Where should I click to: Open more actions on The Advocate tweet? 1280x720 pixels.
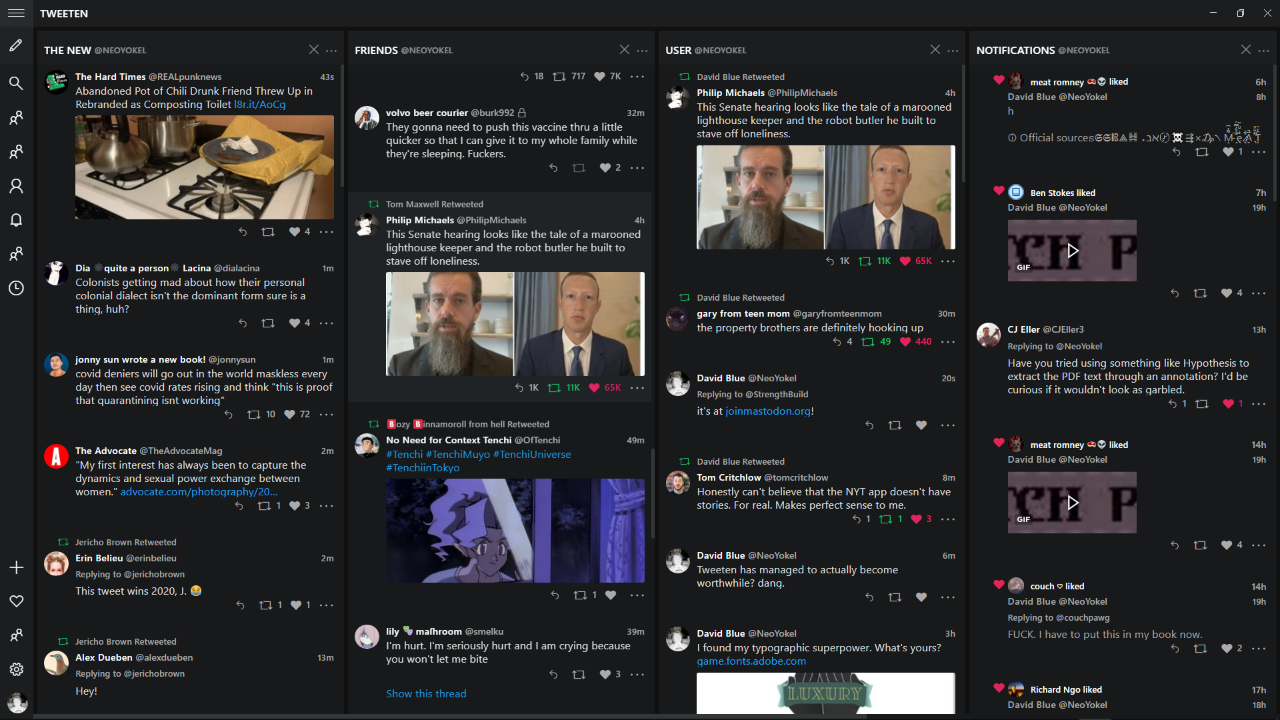tap(326, 506)
